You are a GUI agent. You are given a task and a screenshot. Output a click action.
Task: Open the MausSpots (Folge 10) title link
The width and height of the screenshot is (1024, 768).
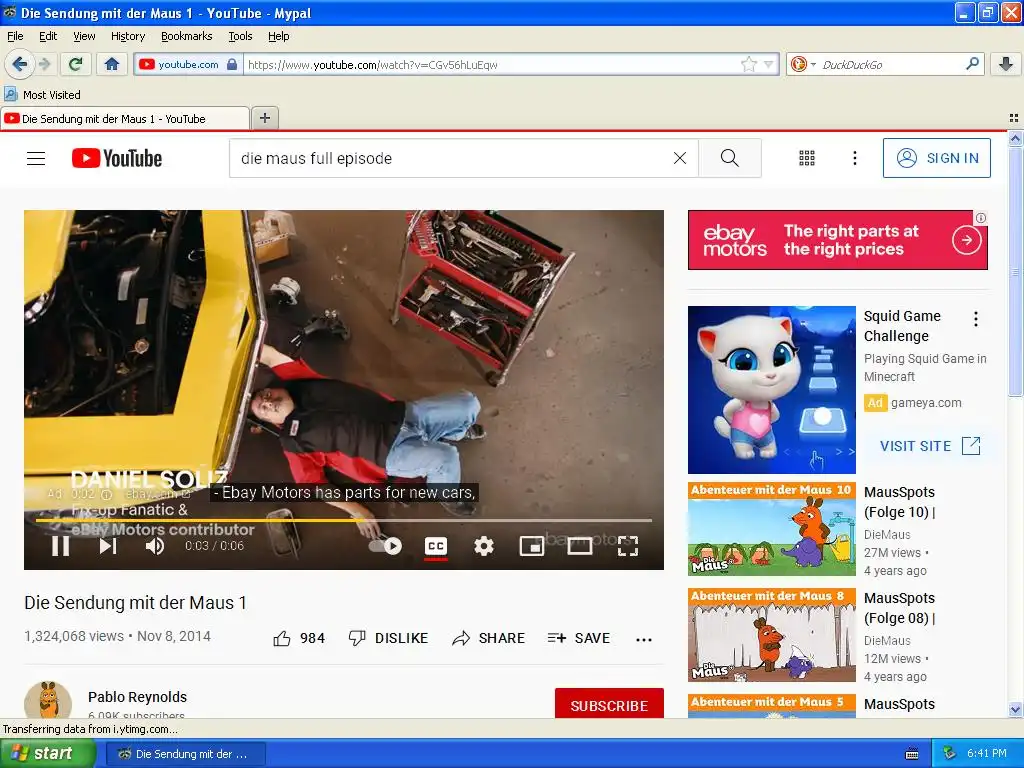899,502
